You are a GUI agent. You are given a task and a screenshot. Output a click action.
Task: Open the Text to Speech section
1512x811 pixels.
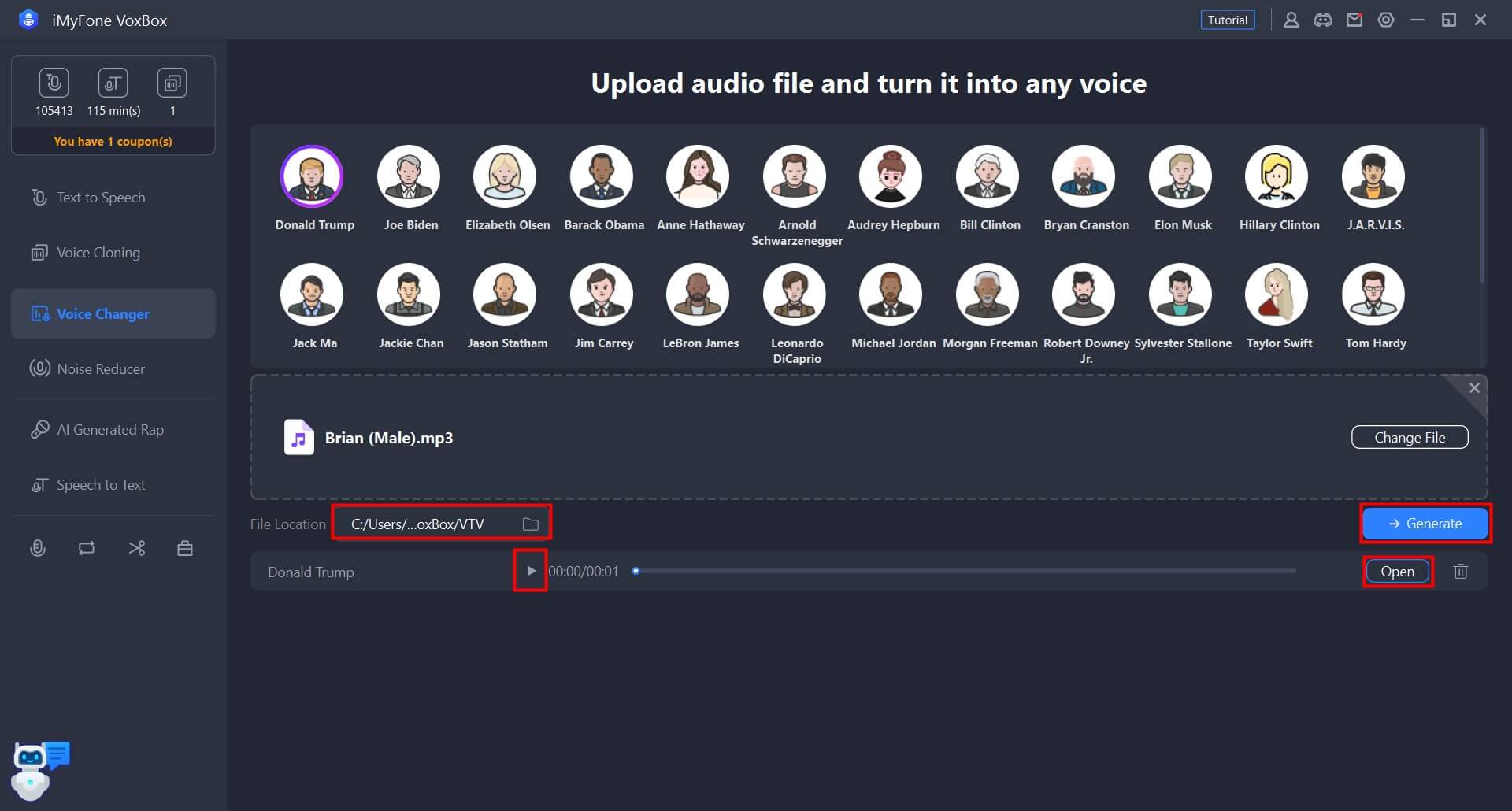coord(113,198)
